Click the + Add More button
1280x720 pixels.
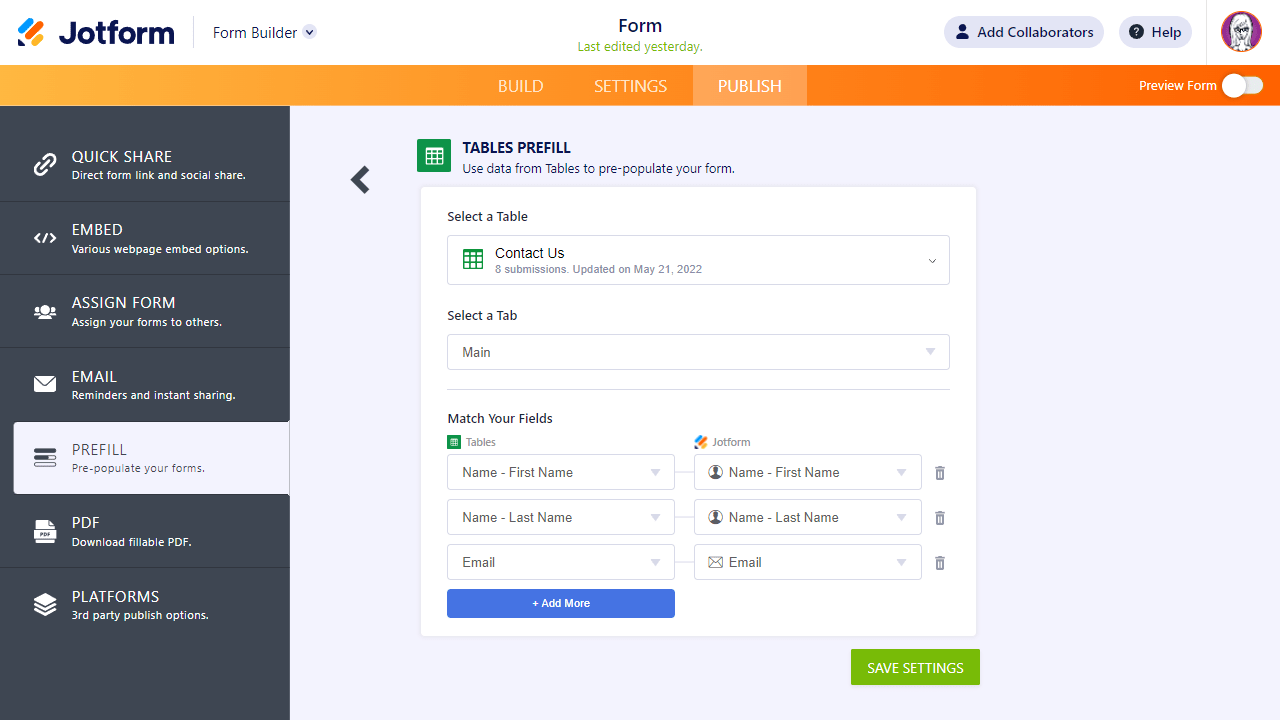tap(560, 603)
